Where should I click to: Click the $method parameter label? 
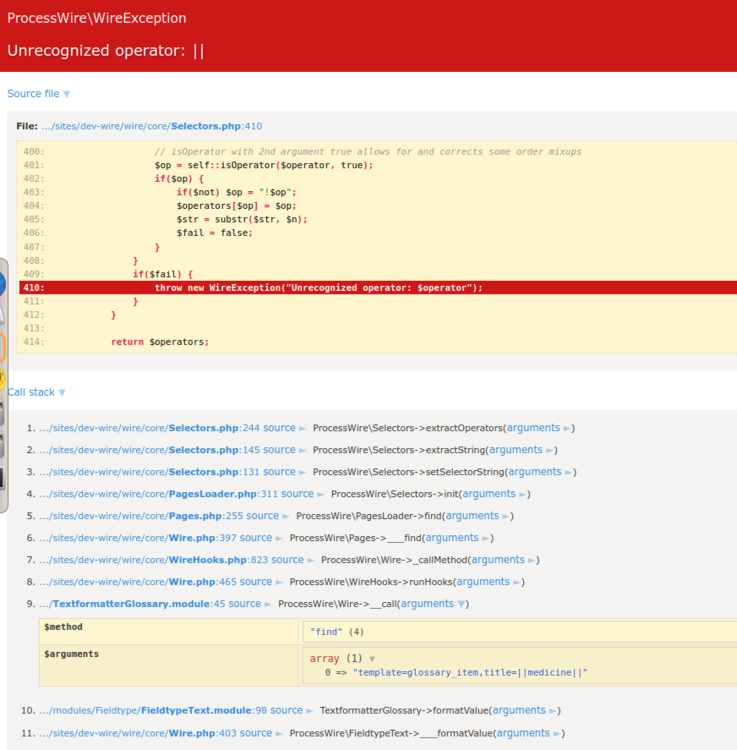63,627
